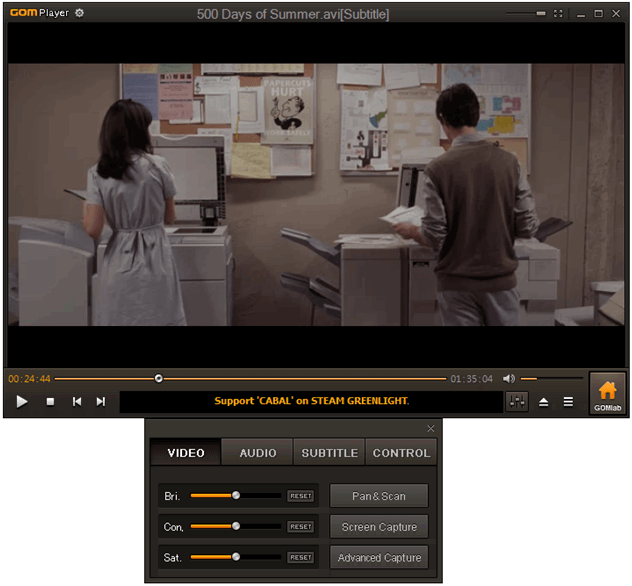The width and height of the screenshot is (632, 586).
Task: Stop the video playback
Action: coord(50,402)
